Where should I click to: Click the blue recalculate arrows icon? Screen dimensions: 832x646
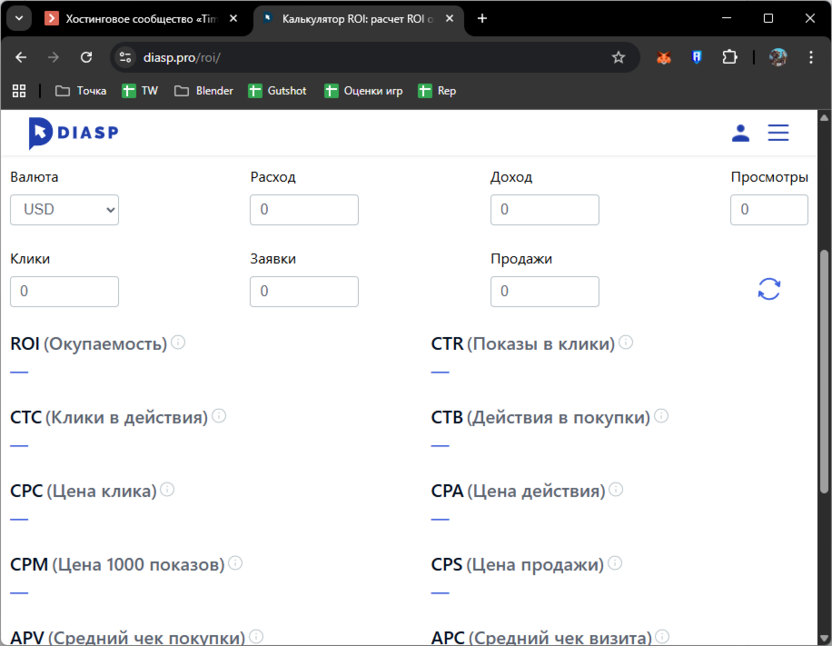click(x=769, y=289)
